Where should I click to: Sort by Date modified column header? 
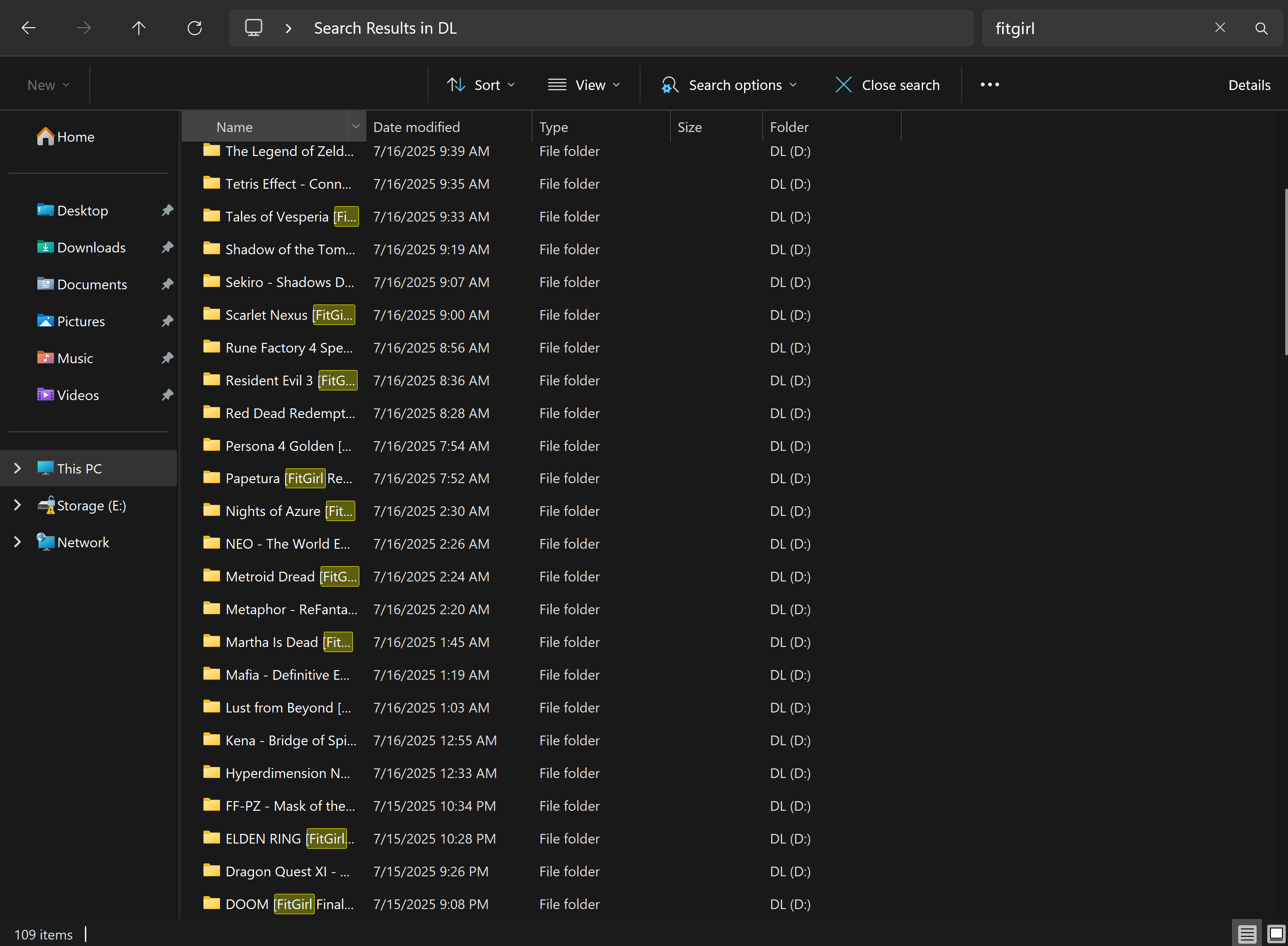416,127
